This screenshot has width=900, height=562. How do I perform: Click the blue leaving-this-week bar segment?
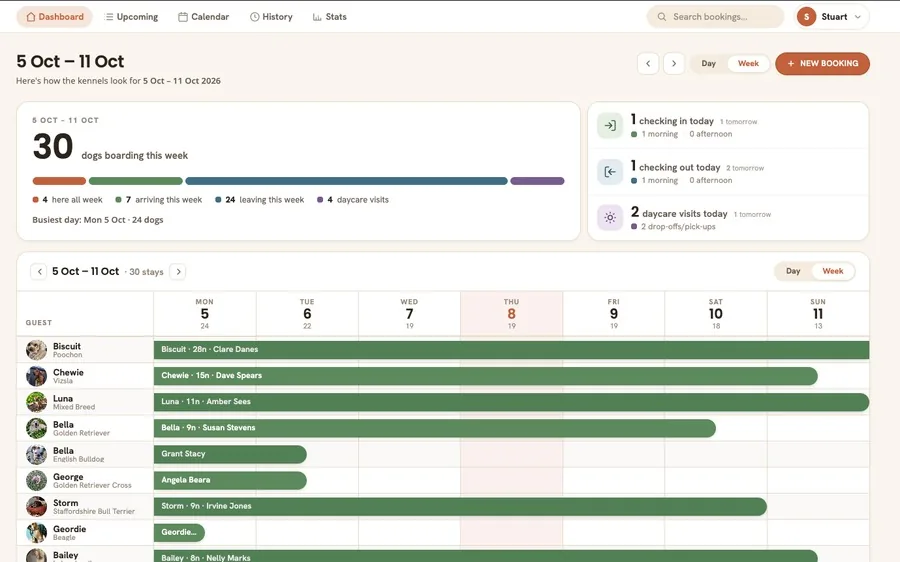click(x=346, y=181)
